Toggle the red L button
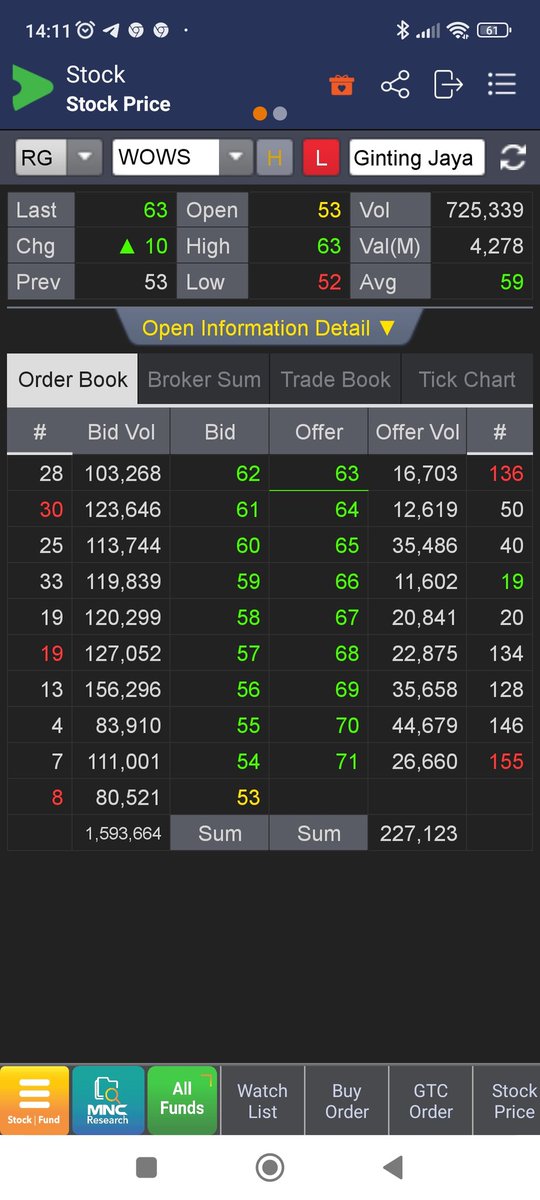The image size is (540, 1200). coord(321,158)
